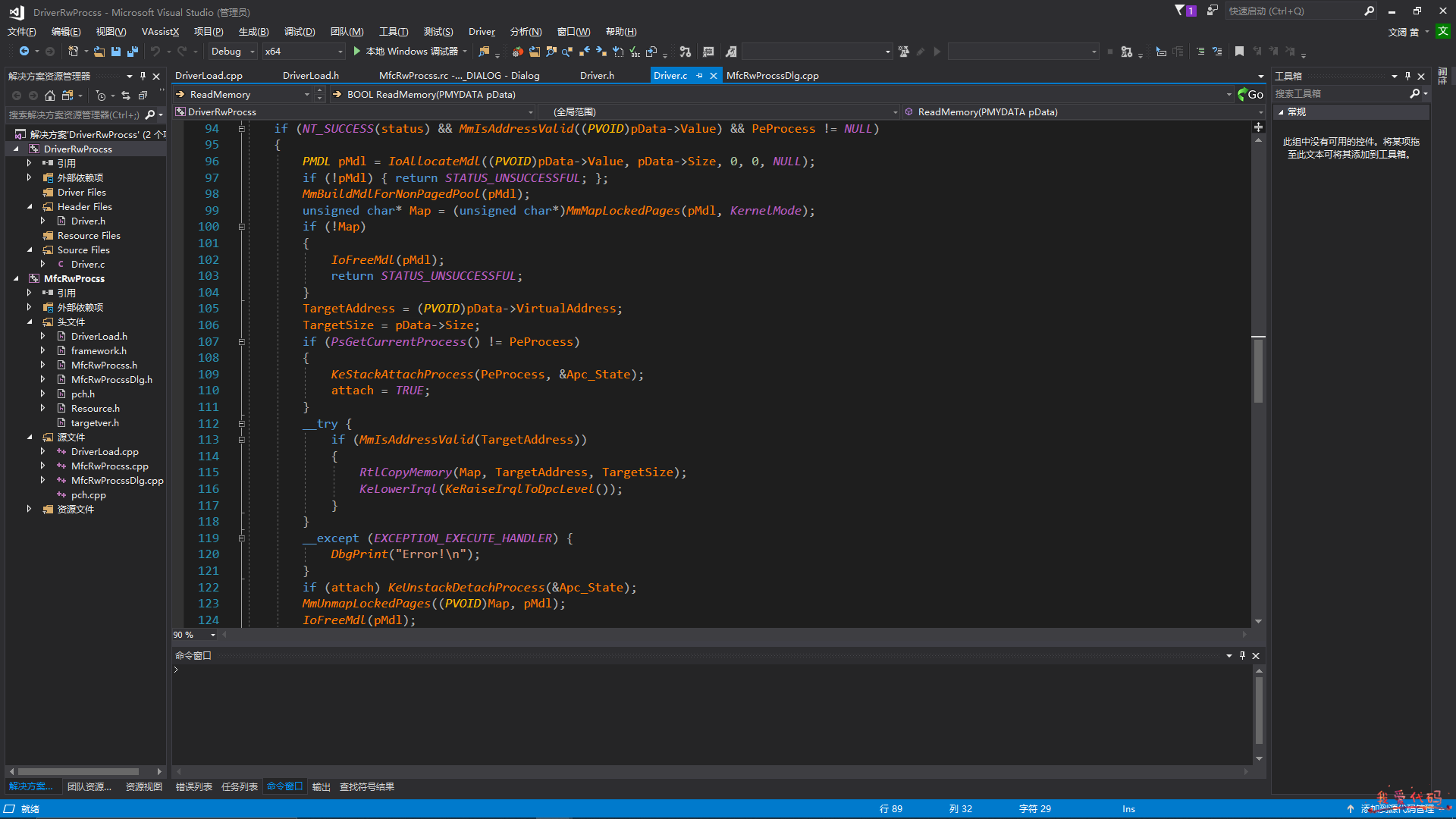Click the find in files icon
1456x819 pixels.
pyautogui.click(x=484, y=52)
